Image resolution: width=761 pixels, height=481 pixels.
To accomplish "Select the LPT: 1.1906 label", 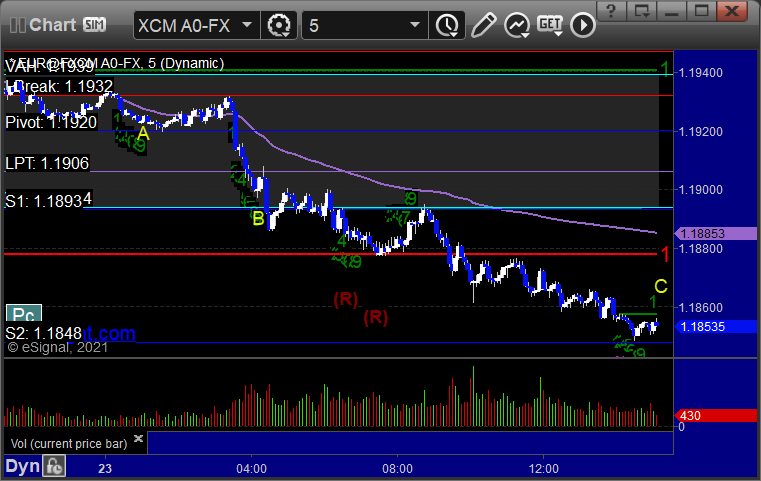I will pyautogui.click(x=47, y=163).
